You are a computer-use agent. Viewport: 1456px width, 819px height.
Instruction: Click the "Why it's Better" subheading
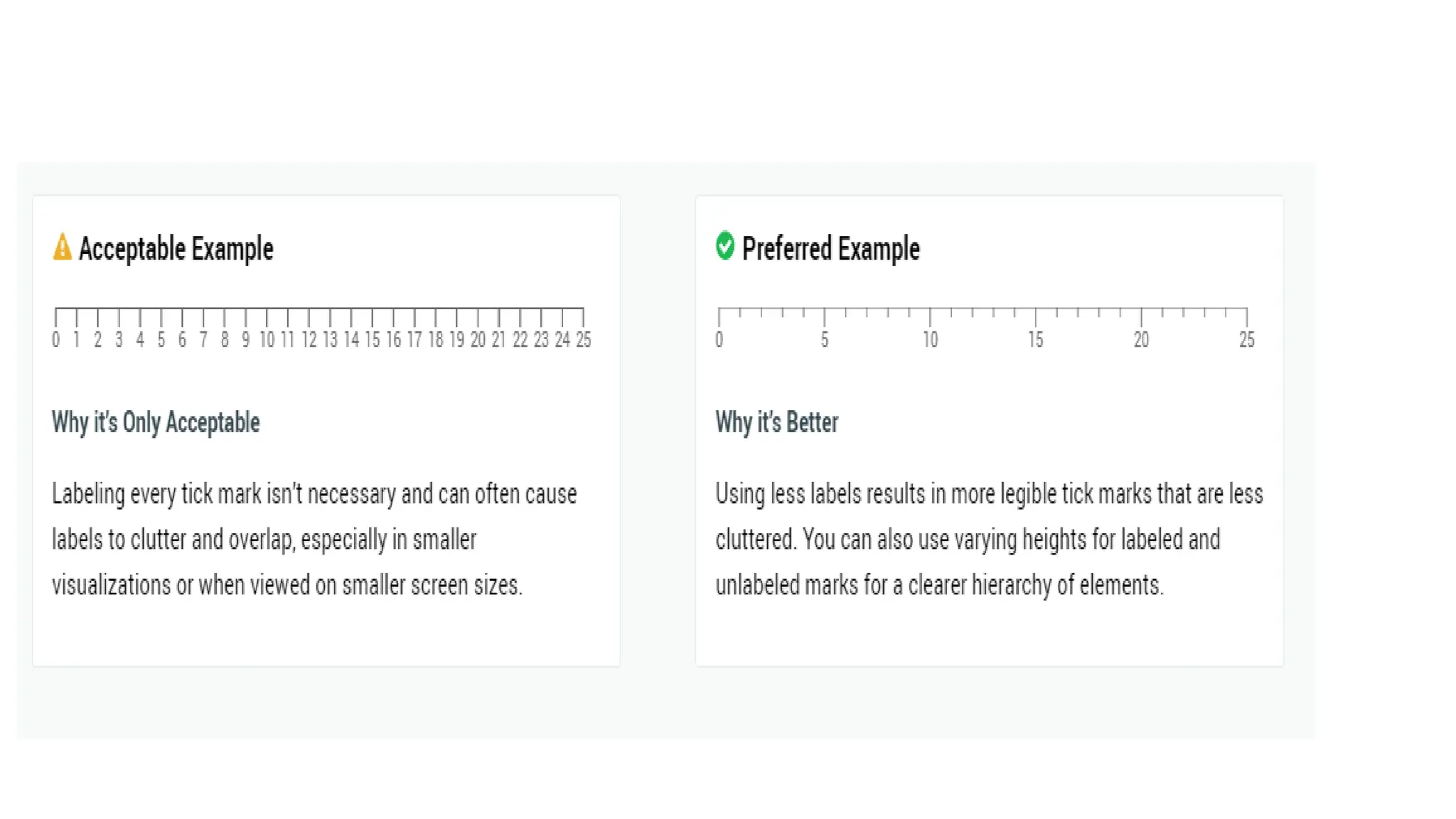tap(776, 422)
